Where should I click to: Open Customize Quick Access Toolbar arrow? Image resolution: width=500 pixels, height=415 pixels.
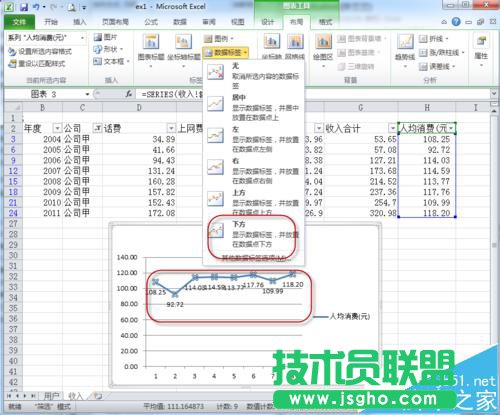tap(84, 7)
